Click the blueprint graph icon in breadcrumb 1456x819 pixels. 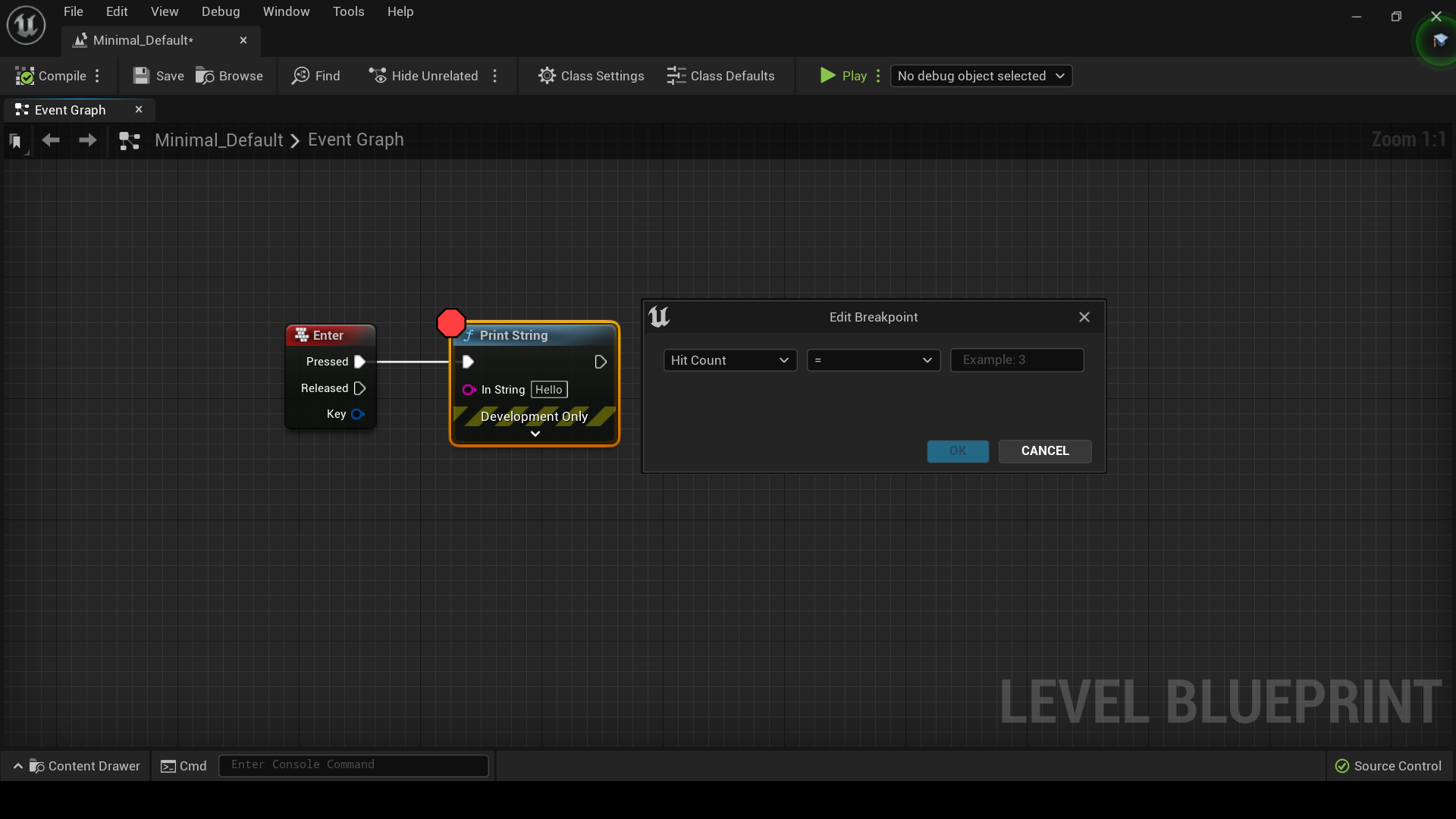[130, 140]
